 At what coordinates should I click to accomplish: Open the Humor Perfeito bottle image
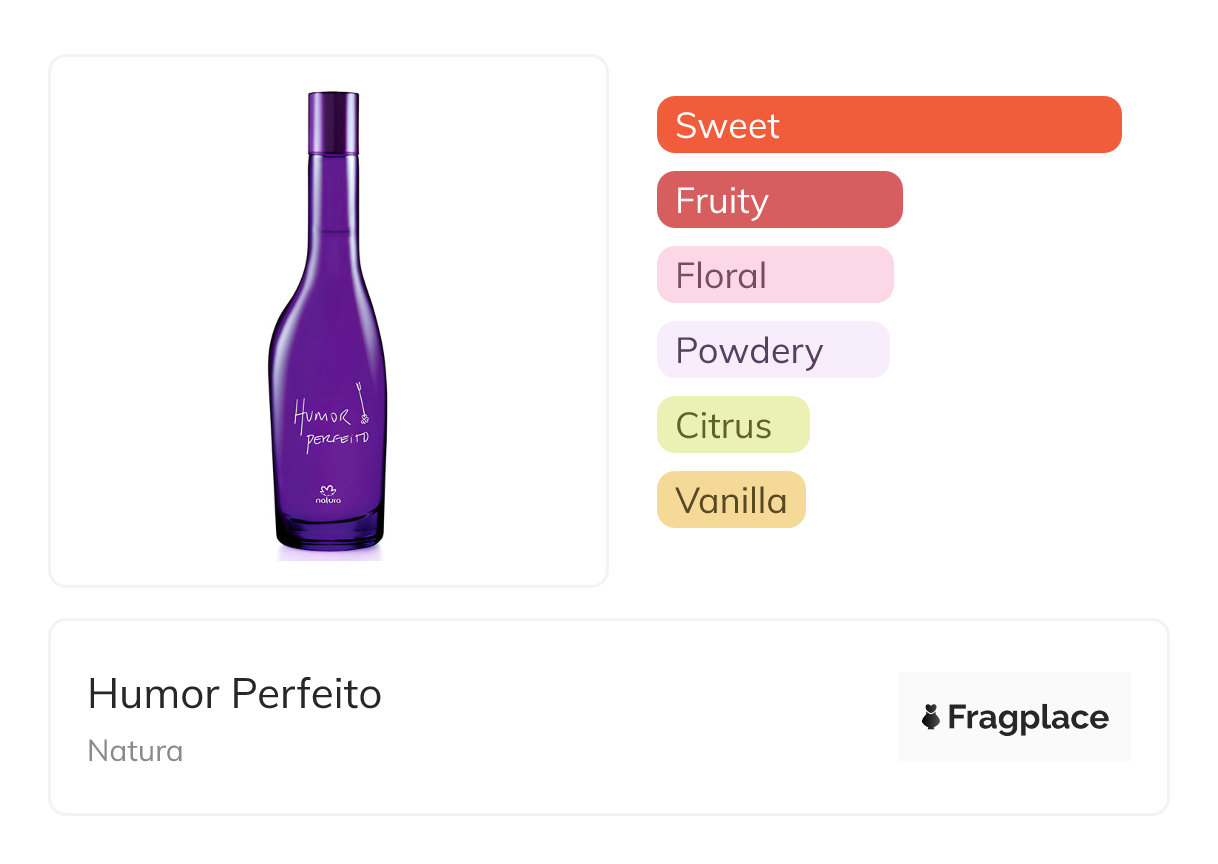point(329,320)
